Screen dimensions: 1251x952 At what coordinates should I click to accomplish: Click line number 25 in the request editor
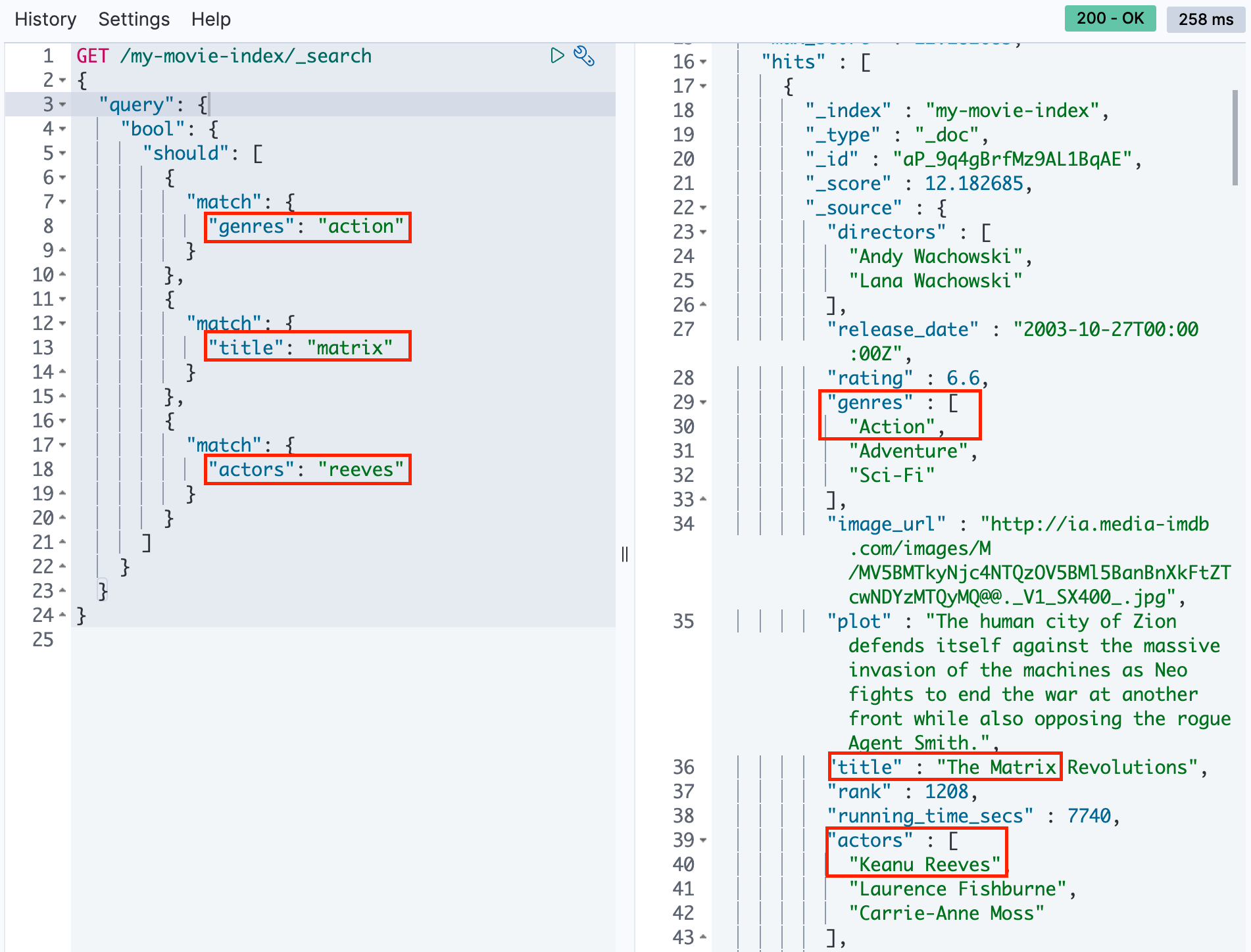coord(43,640)
